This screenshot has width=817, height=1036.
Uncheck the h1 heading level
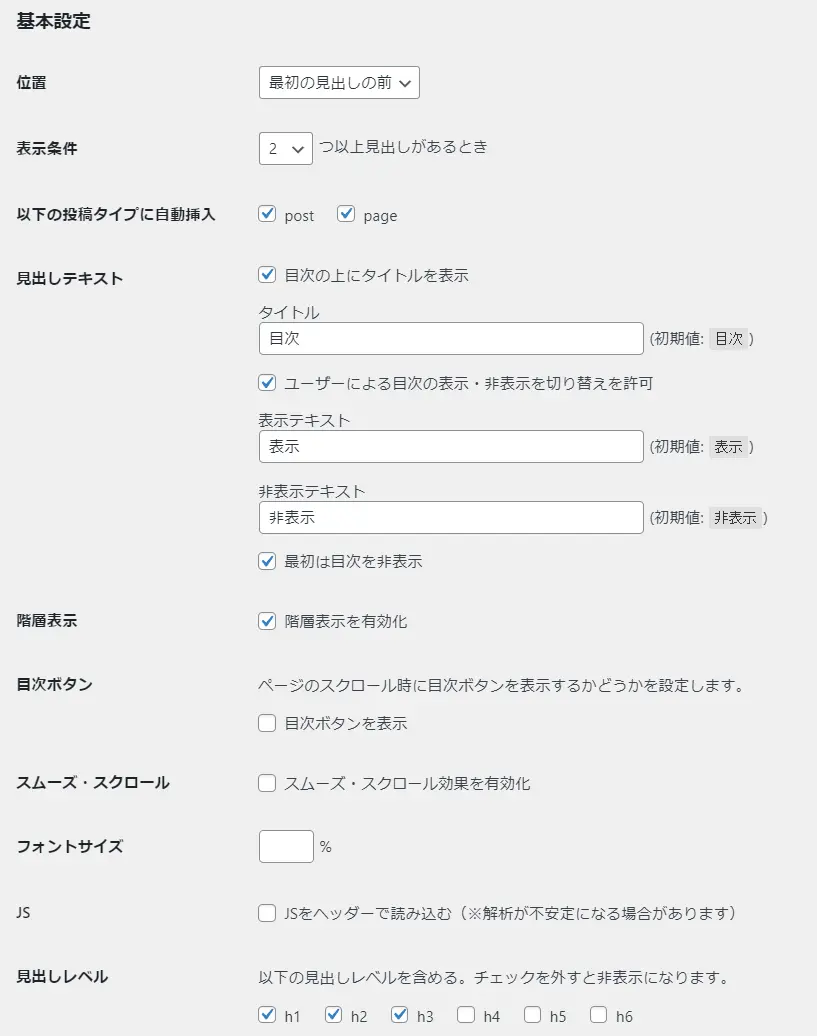pos(267,1015)
